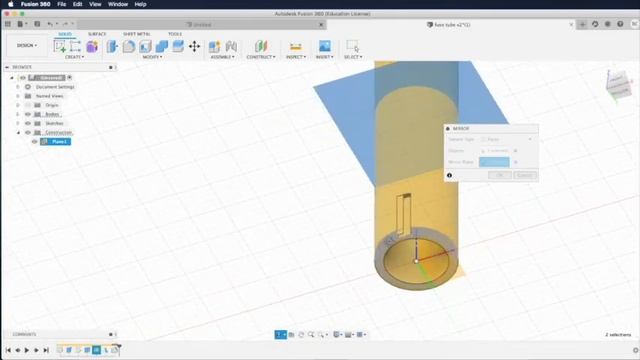The image size is (640, 360).
Task: Select the New Component assemble tool
Action: coord(214,46)
